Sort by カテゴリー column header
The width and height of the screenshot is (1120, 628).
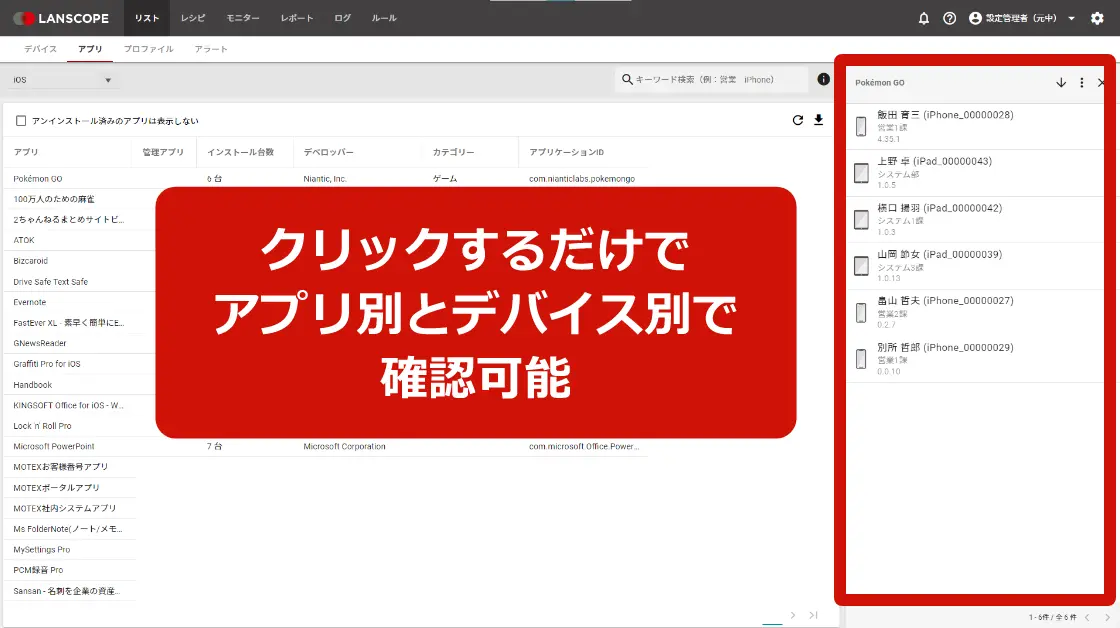[454, 152]
